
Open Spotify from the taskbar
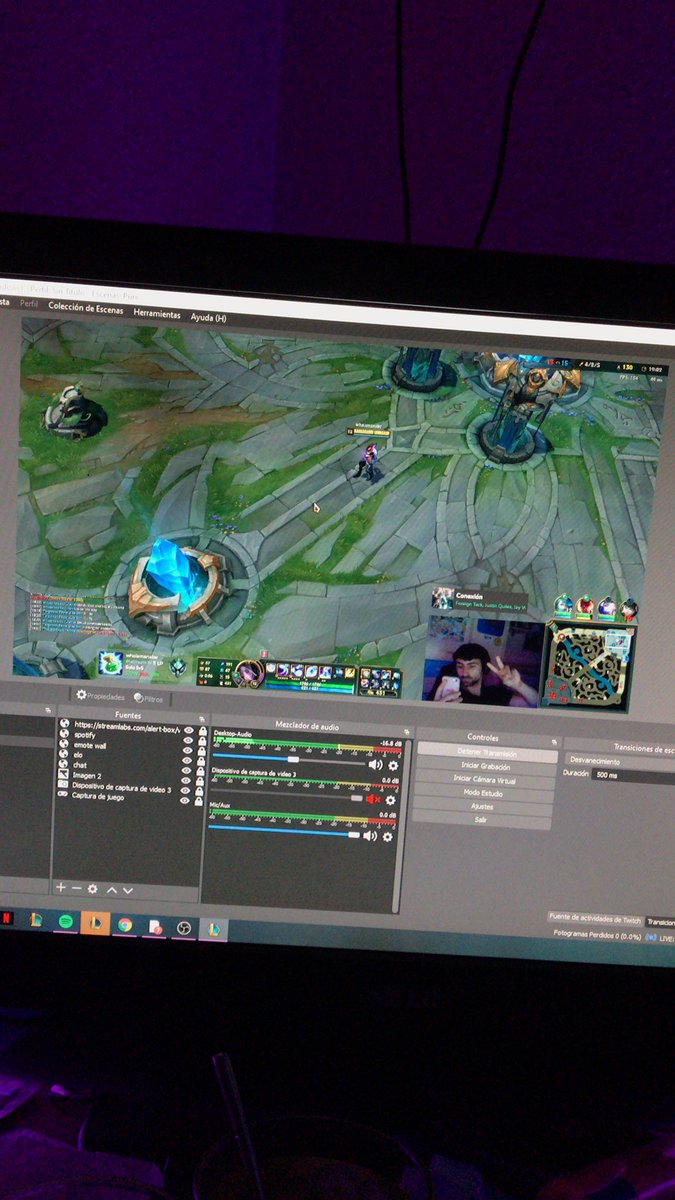click(66, 919)
